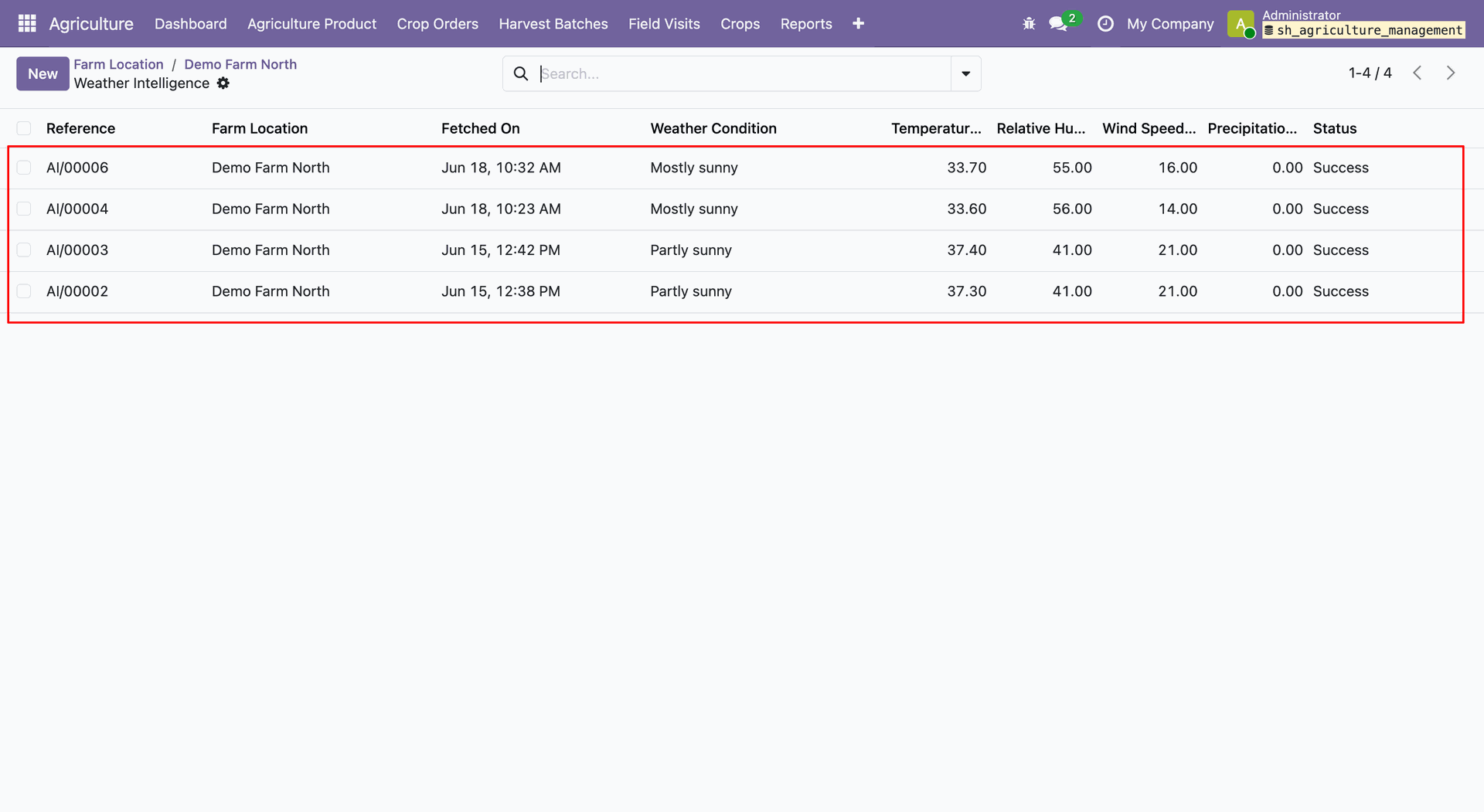Open the Dashboard menu
Screen dimensions: 1484x812
tap(191, 24)
